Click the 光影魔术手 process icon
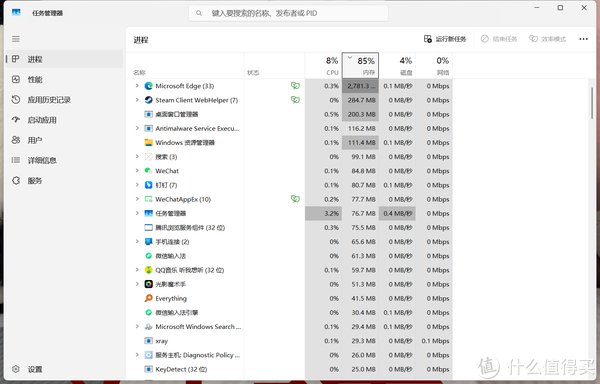Viewport: 600px width, 384px height. (148, 284)
